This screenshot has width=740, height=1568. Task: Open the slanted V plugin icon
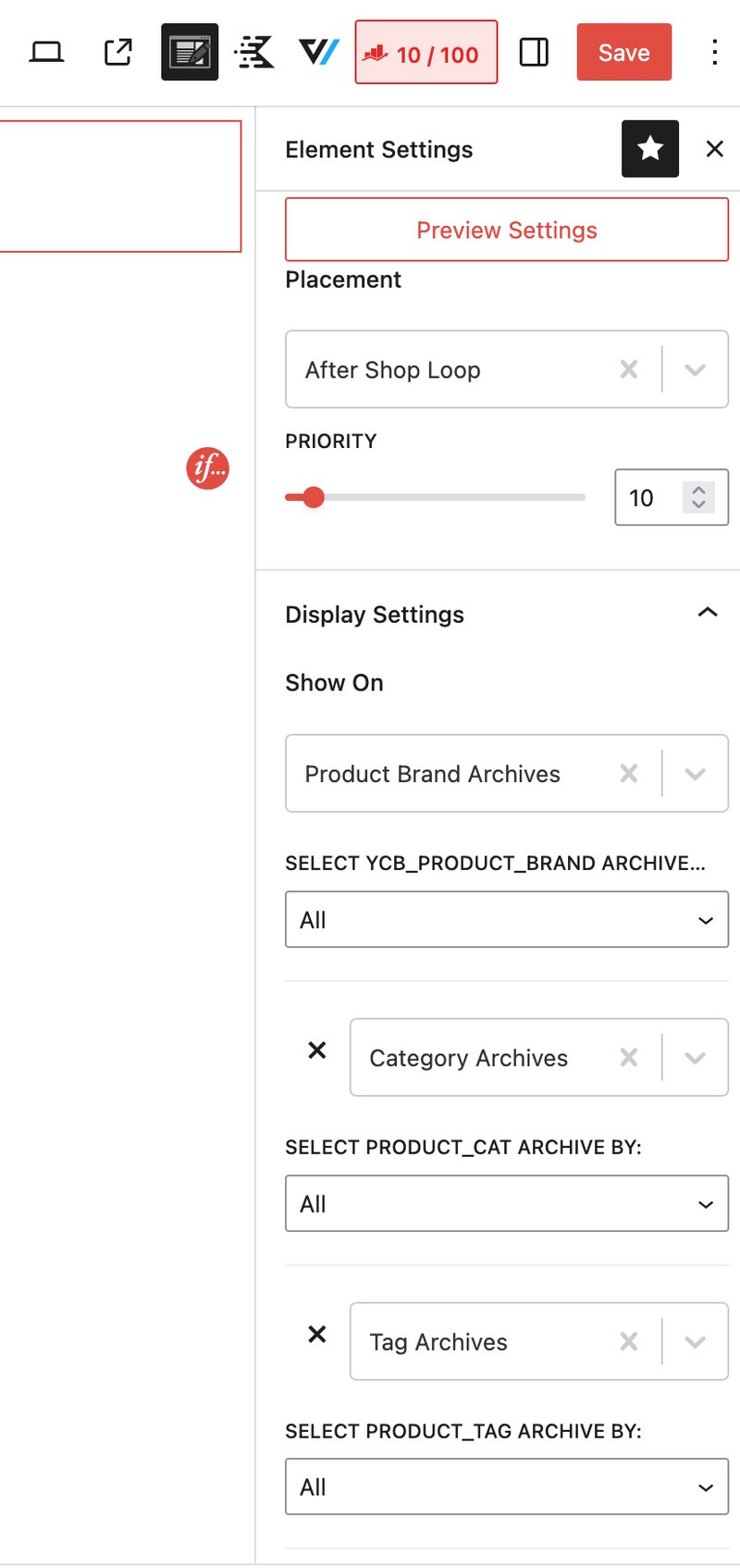[x=319, y=52]
